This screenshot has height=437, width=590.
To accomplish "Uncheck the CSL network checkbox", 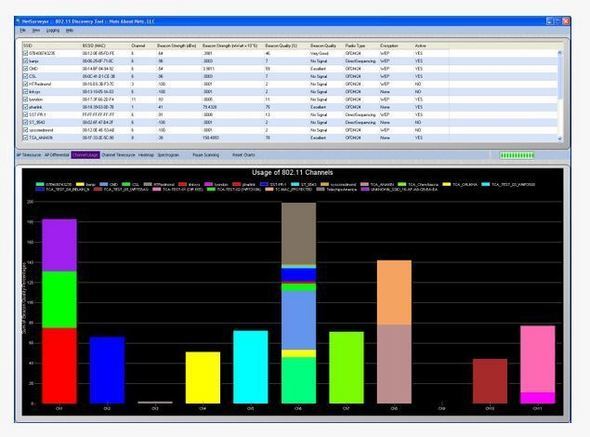I will [x=25, y=76].
